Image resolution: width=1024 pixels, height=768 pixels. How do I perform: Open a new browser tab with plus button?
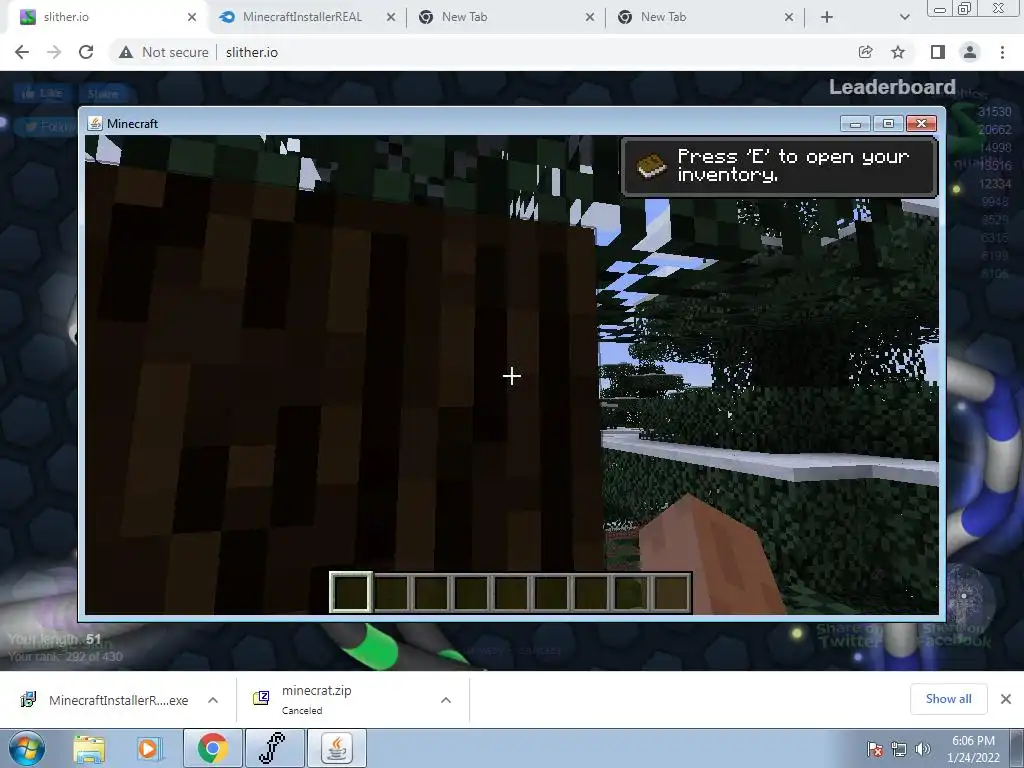pos(827,17)
